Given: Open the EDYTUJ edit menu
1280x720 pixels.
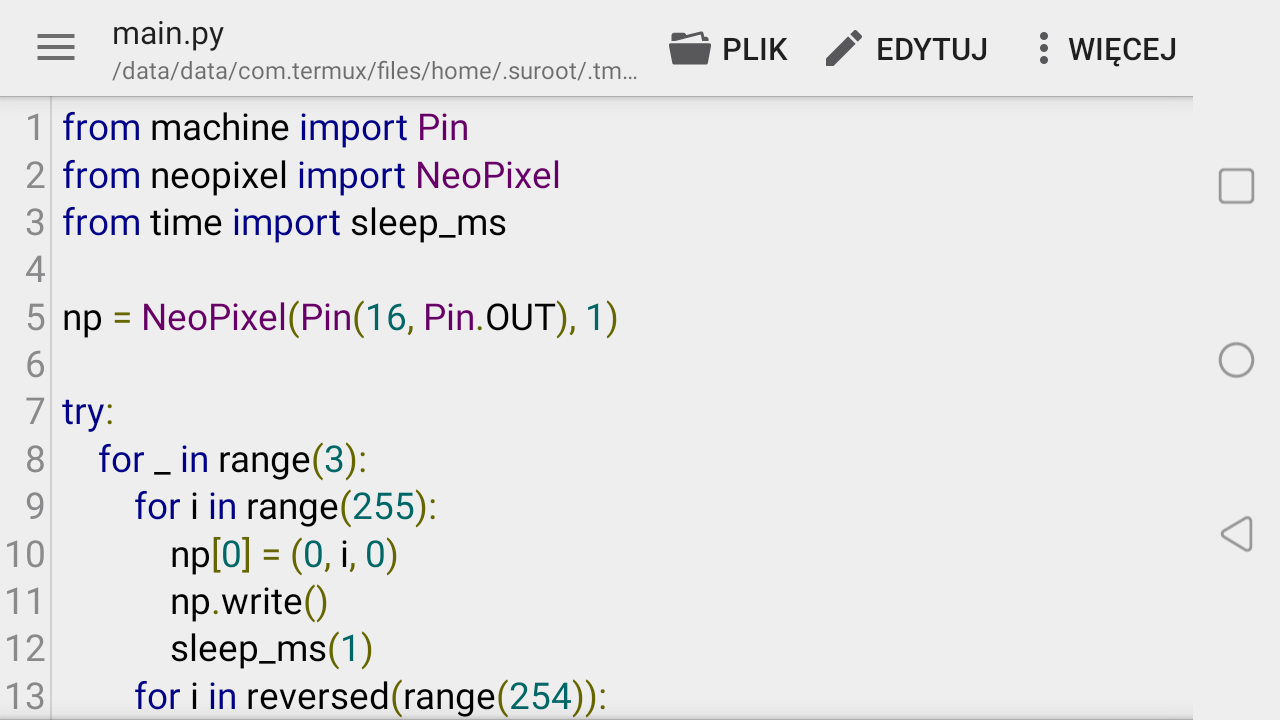Looking at the screenshot, I should pos(931,49).
